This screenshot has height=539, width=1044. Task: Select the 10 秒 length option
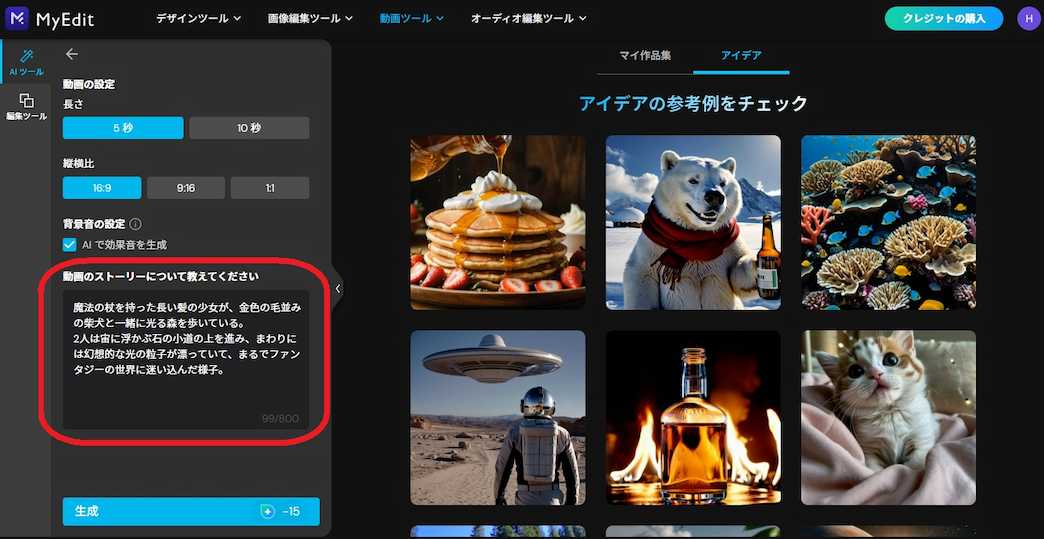coord(249,128)
